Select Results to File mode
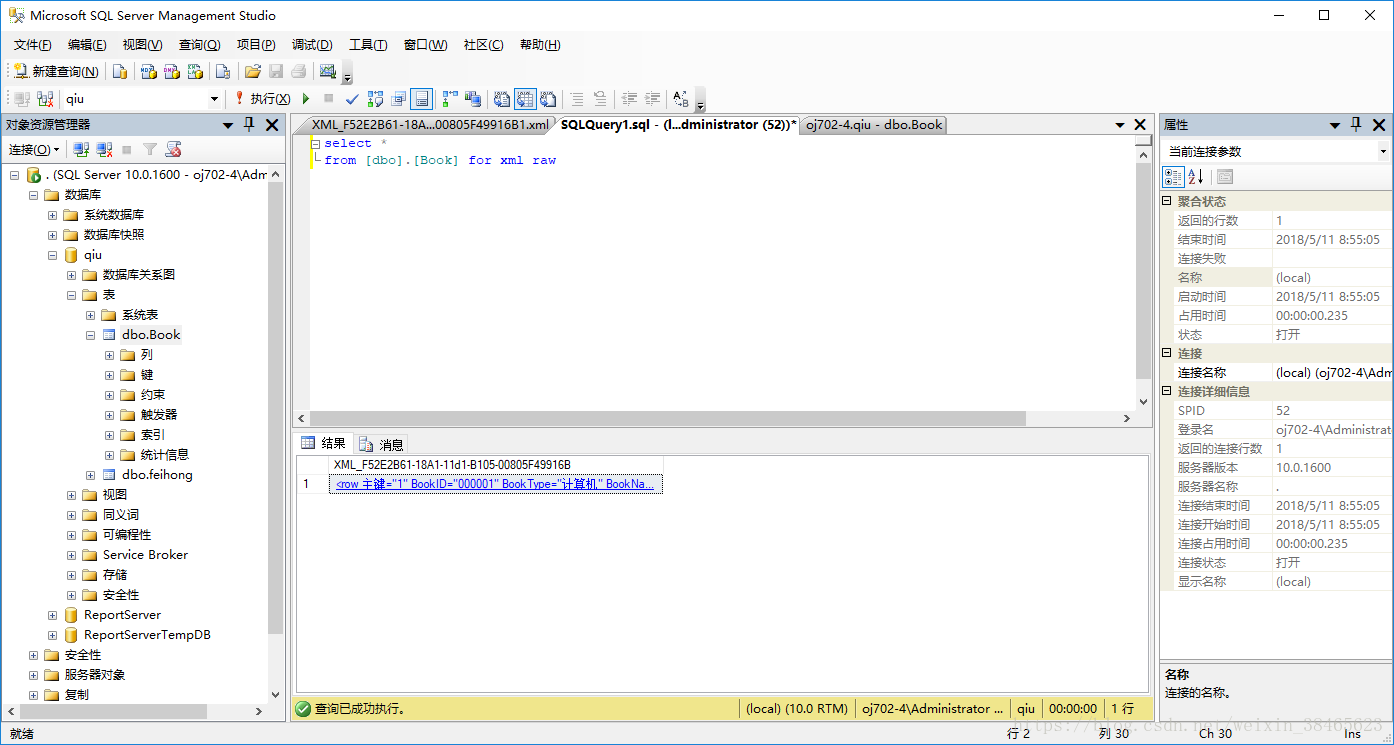The height and width of the screenshot is (745, 1394). (x=548, y=99)
